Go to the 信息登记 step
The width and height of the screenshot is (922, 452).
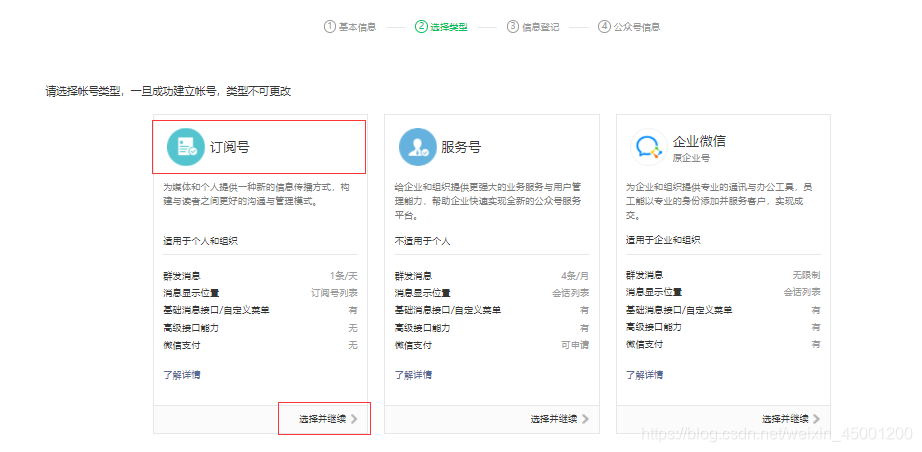[541, 27]
